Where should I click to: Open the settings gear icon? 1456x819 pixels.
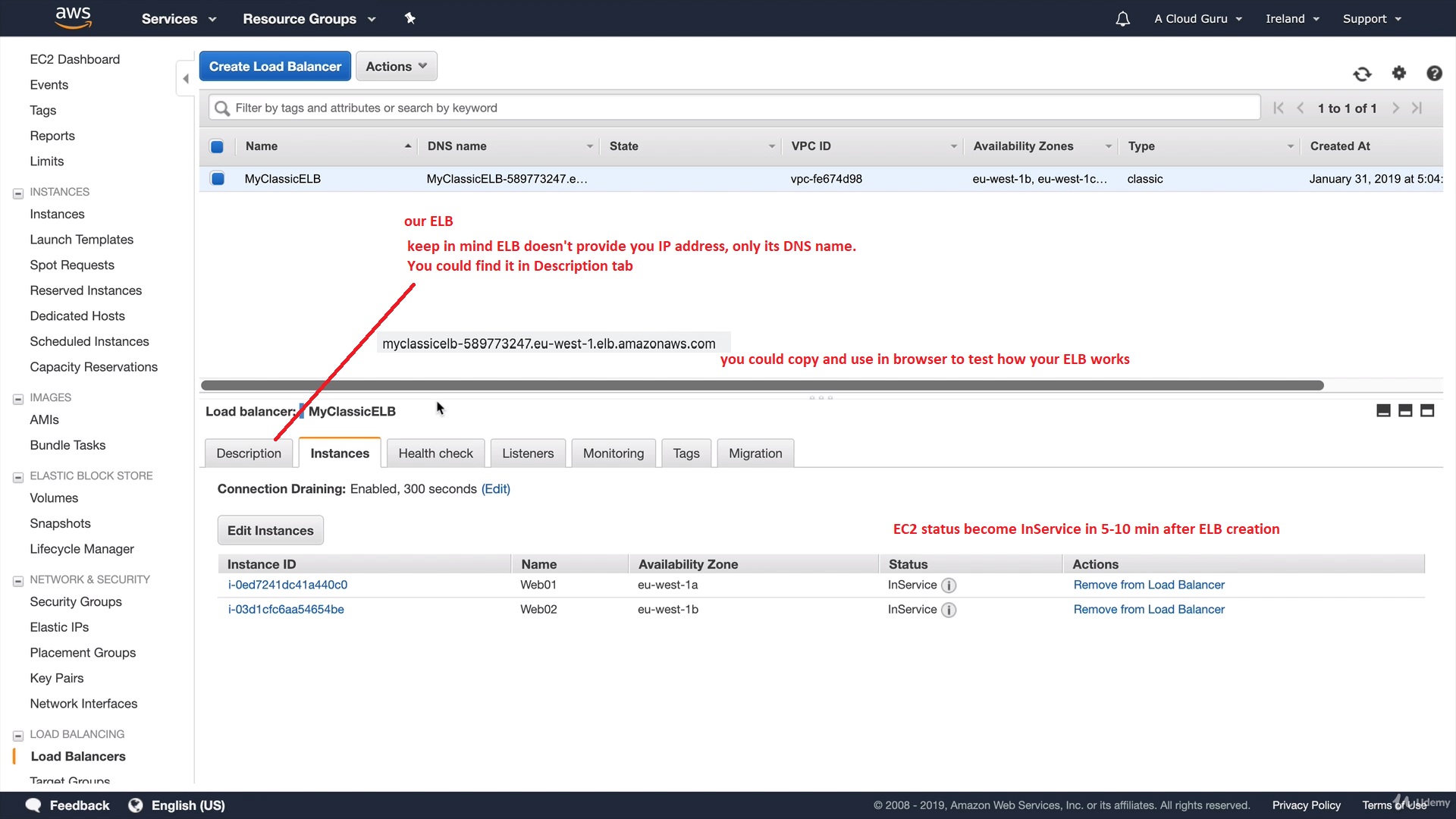click(1399, 73)
